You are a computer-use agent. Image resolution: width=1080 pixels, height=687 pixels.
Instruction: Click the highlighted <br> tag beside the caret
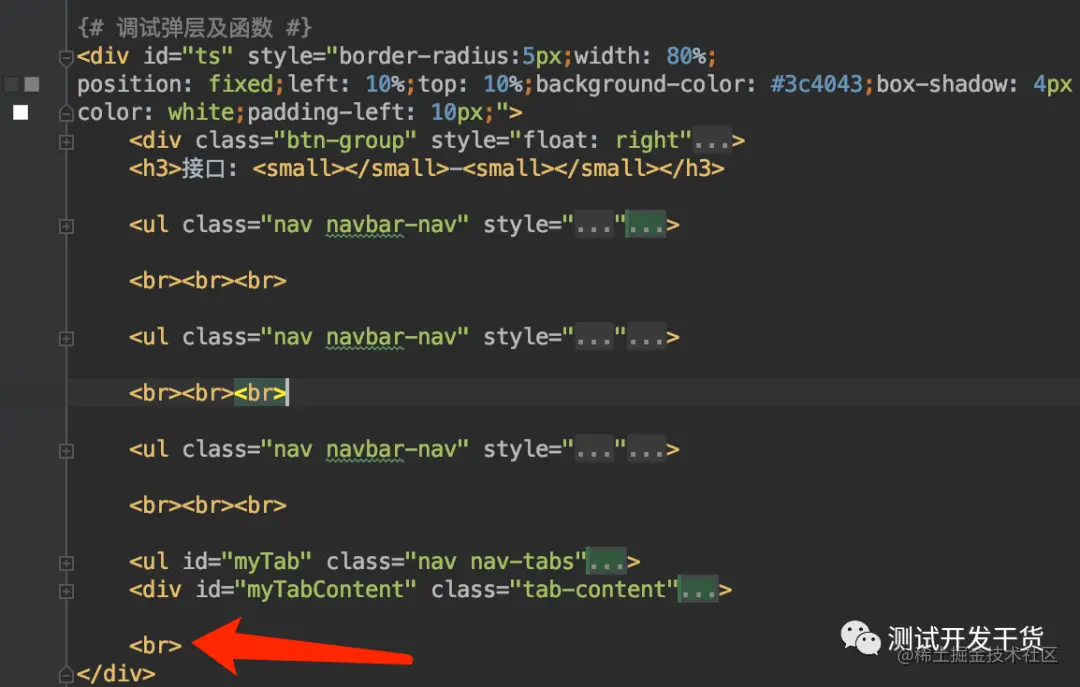[260, 393]
